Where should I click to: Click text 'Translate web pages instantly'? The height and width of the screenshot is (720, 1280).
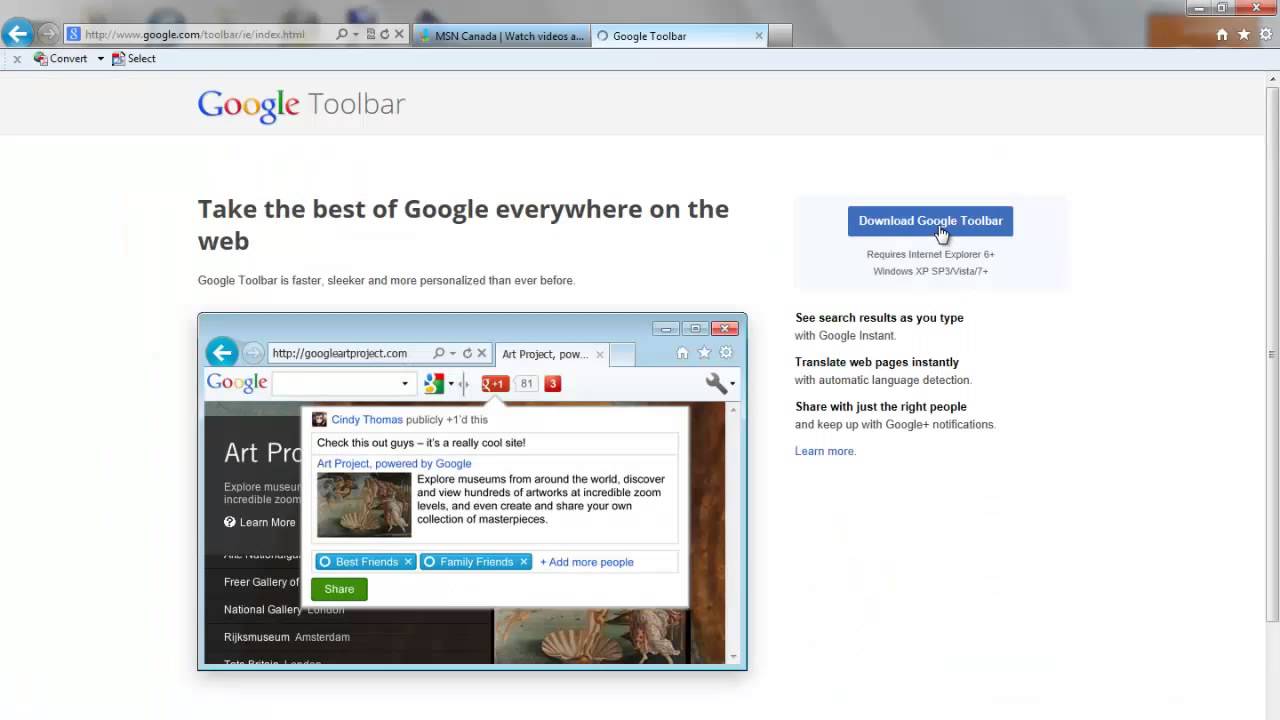(x=877, y=362)
